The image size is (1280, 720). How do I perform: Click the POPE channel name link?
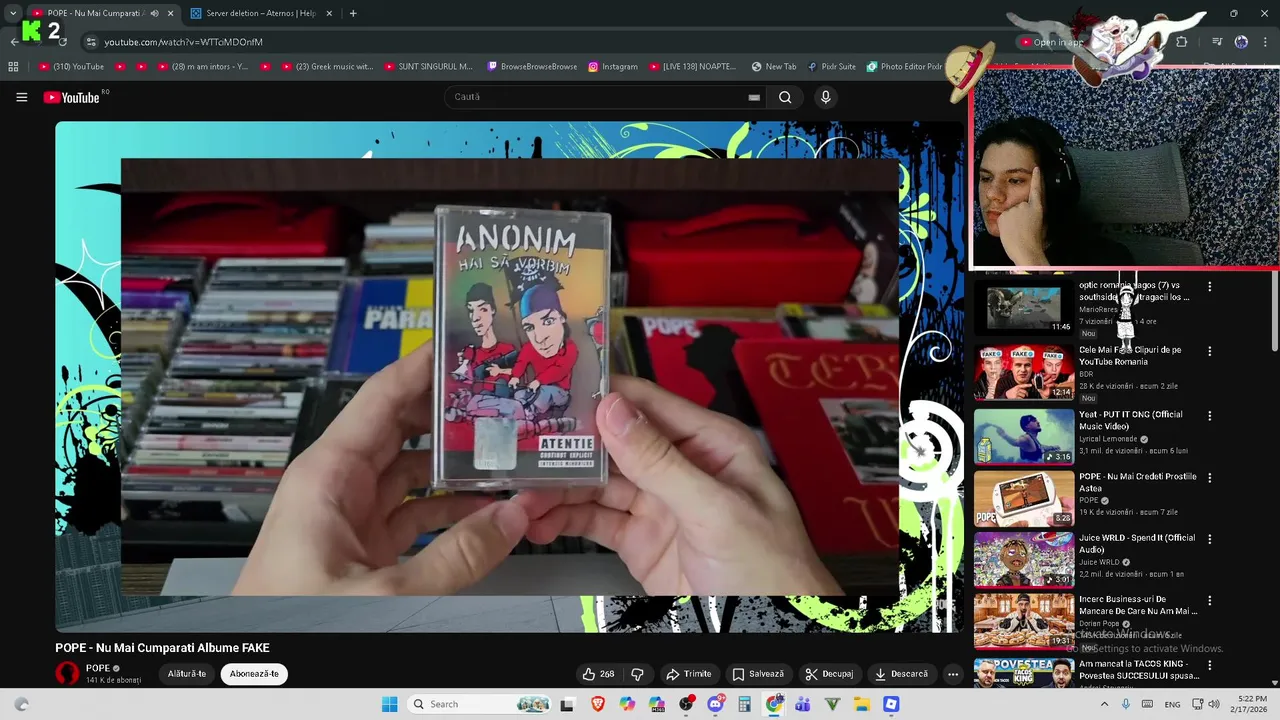[98, 668]
